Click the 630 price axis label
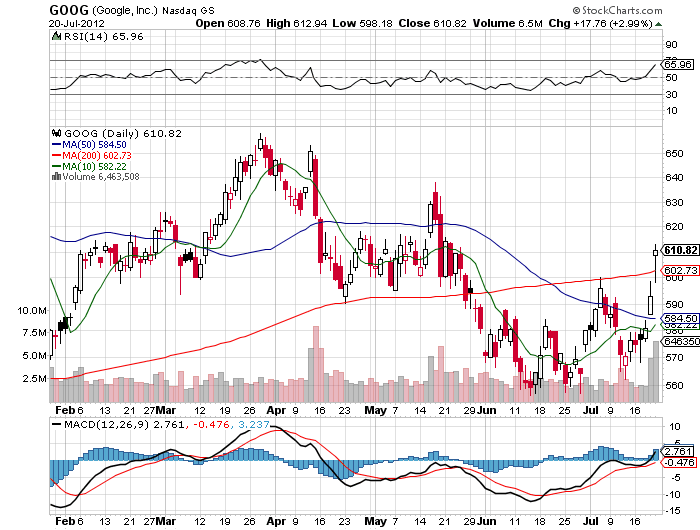The width and height of the screenshot is (700, 530). [x=674, y=202]
